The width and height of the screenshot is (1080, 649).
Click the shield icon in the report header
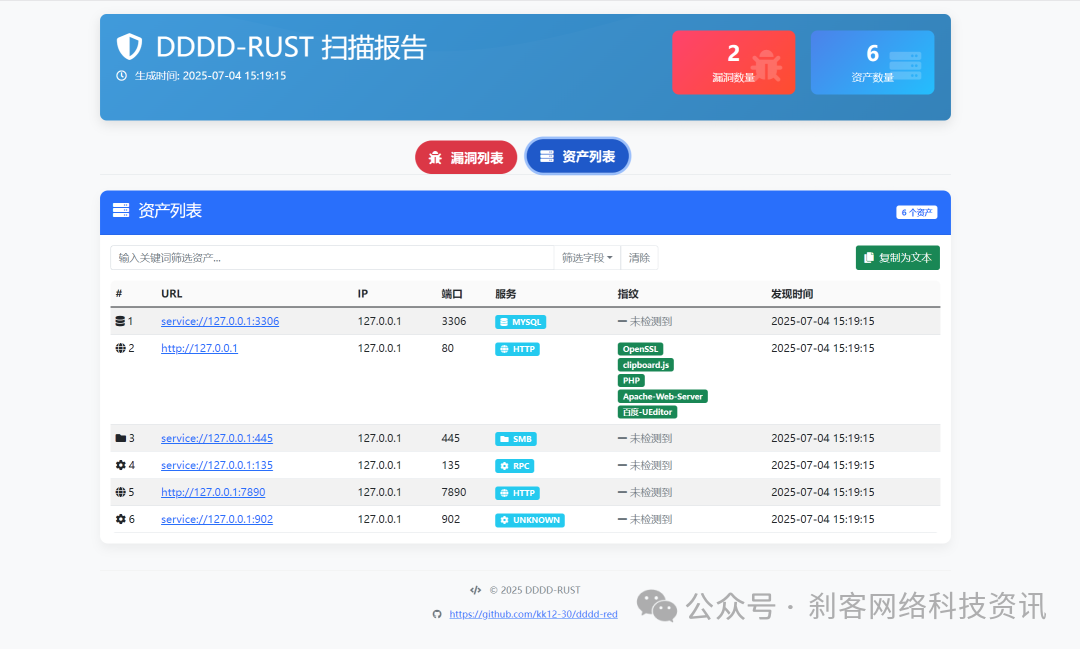(x=130, y=45)
